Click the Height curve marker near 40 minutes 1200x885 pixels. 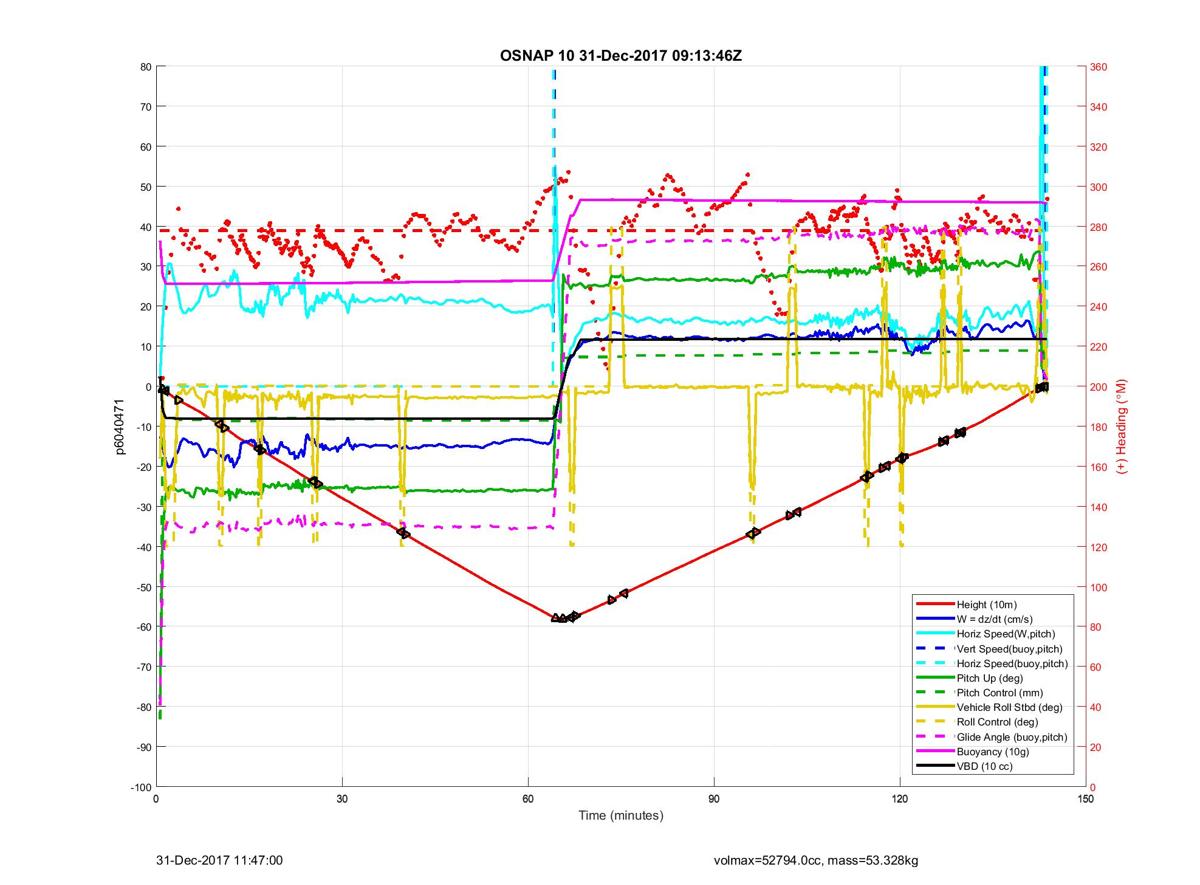point(404,533)
